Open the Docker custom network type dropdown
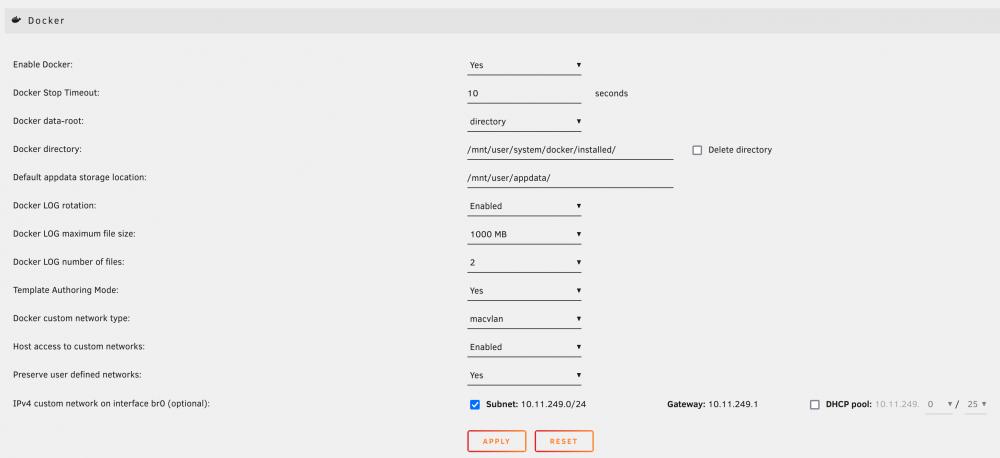Image resolution: width=1000 pixels, height=458 pixels. point(524,318)
